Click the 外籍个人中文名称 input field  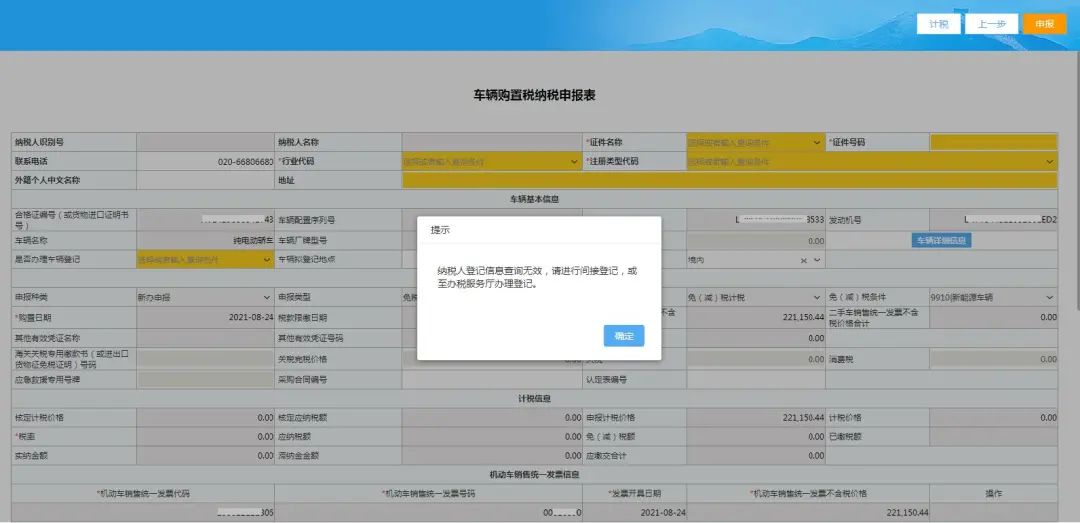tap(205, 181)
